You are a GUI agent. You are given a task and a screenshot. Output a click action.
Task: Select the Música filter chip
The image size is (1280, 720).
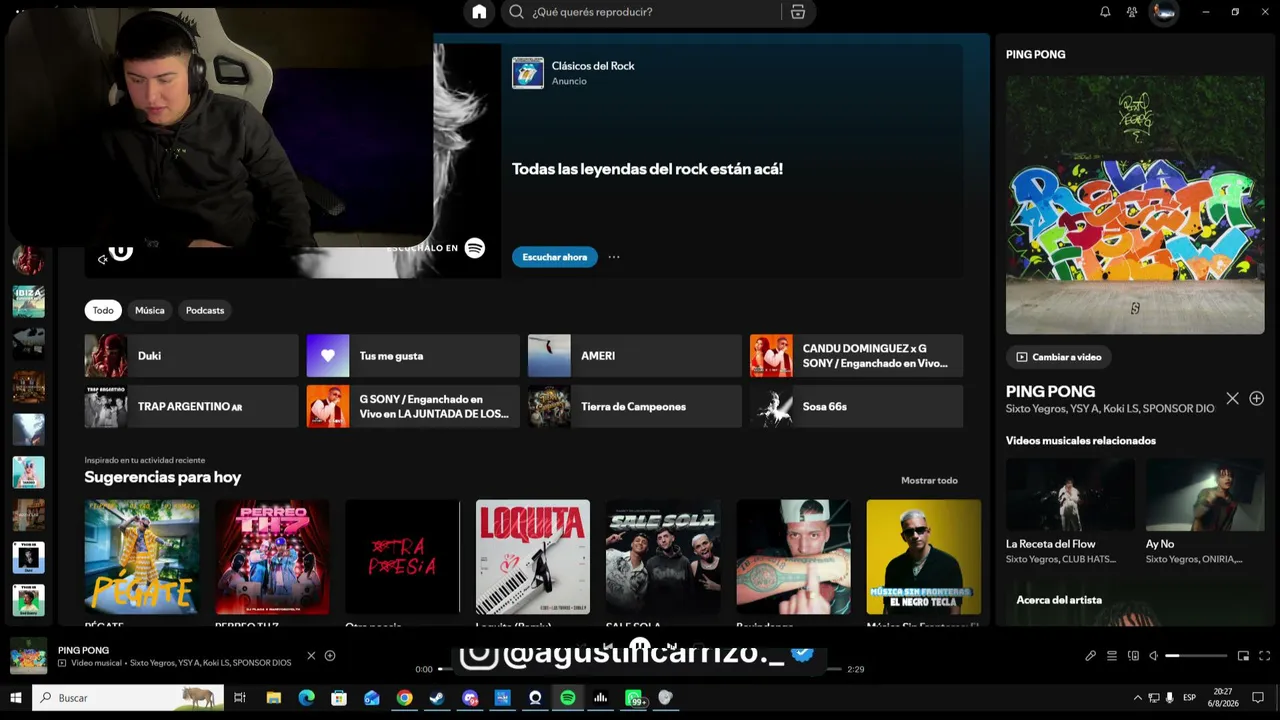(x=150, y=310)
